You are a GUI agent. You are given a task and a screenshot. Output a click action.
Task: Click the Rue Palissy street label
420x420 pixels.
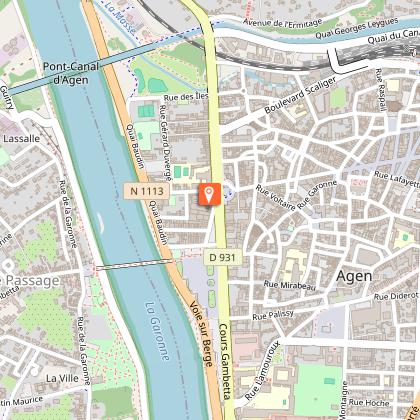273,315
